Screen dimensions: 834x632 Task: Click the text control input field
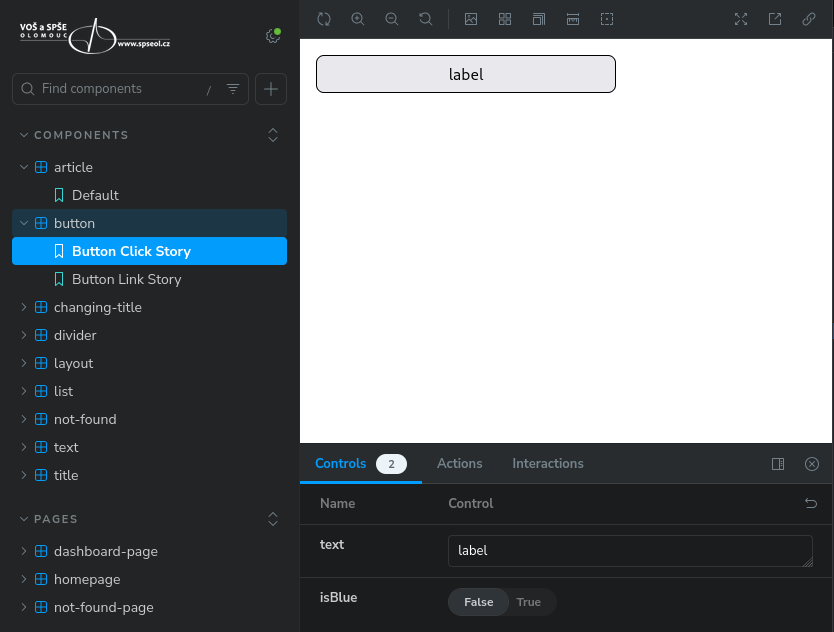click(630, 551)
